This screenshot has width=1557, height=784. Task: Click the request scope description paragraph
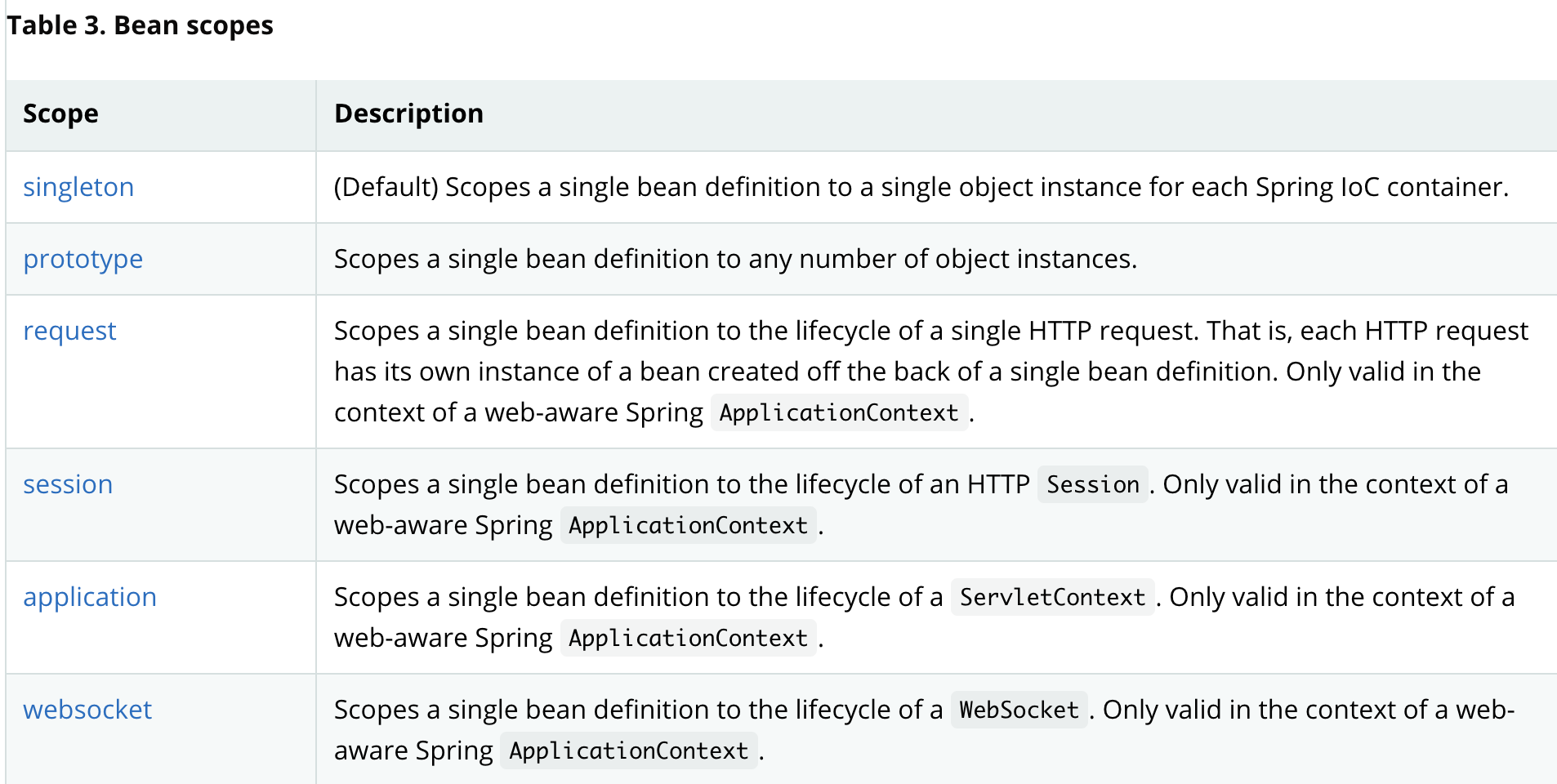coord(931,372)
